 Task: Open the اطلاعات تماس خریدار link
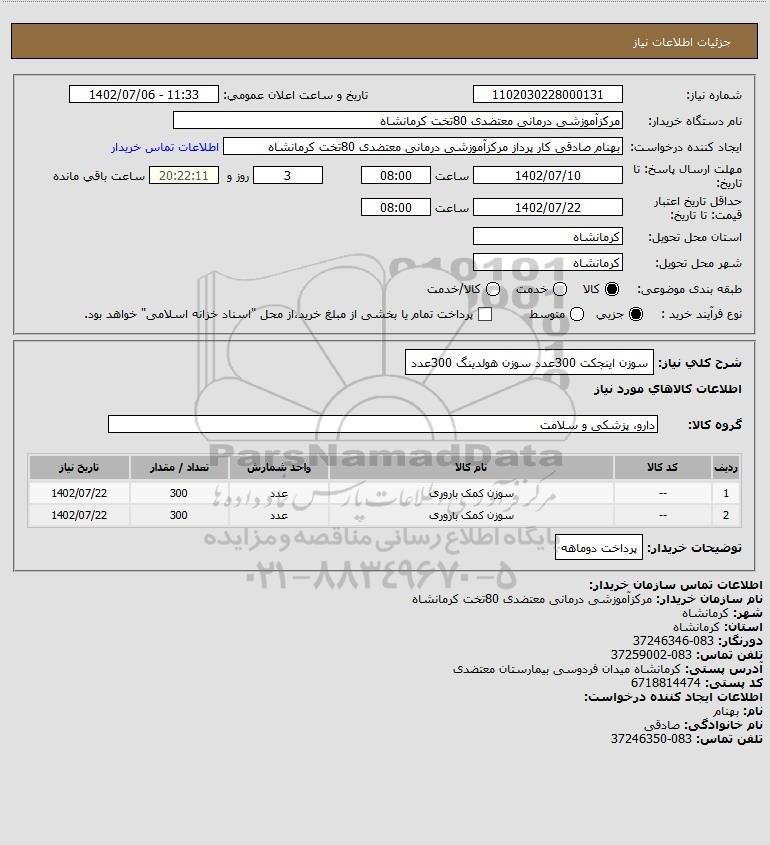coord(165,147)
